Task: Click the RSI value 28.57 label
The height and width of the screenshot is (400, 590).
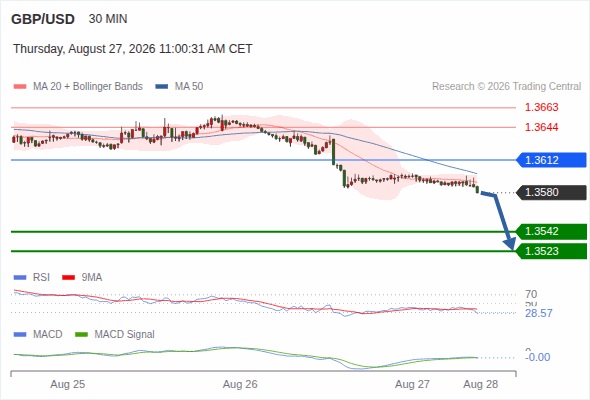Action: tap(538, 313)
